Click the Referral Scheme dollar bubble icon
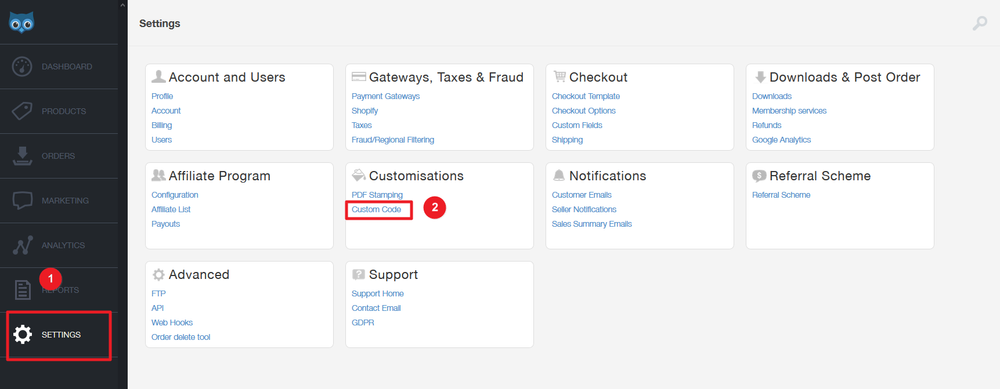The width and height of the screenshot is (1000, 389). click(x=759, y=175)
